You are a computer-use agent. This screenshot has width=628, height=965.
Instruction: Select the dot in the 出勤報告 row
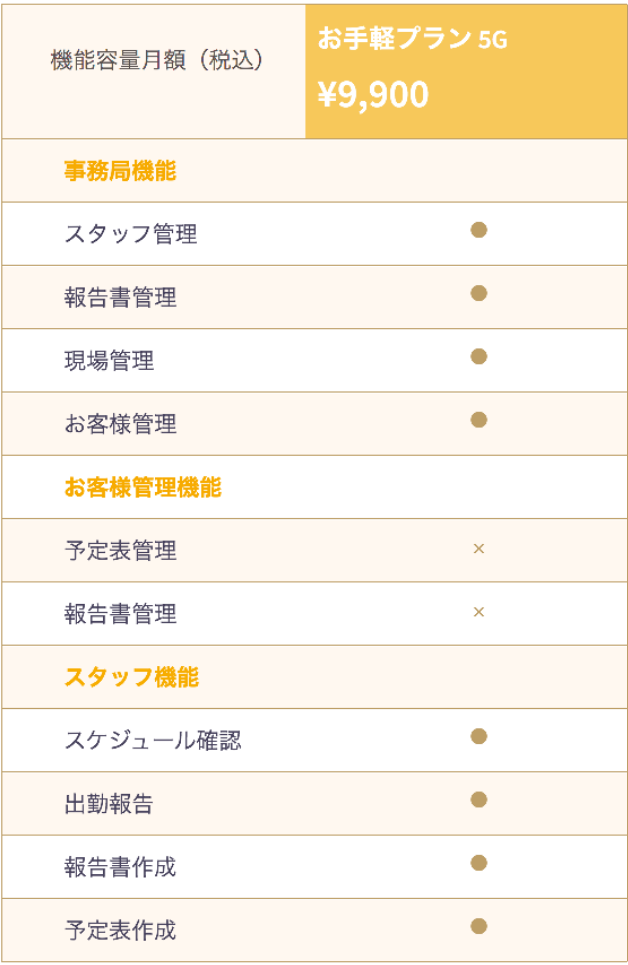(x=478, y=800)
